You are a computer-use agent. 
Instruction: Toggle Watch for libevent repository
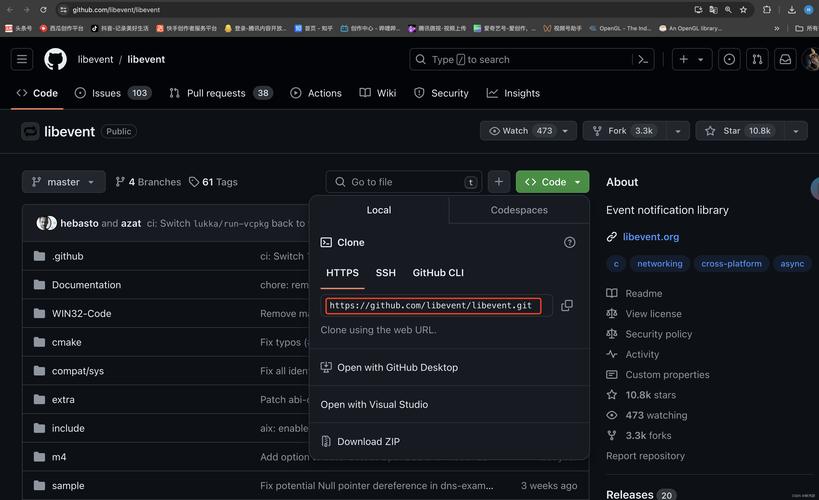pyautogui.click(x=518, y=131)
